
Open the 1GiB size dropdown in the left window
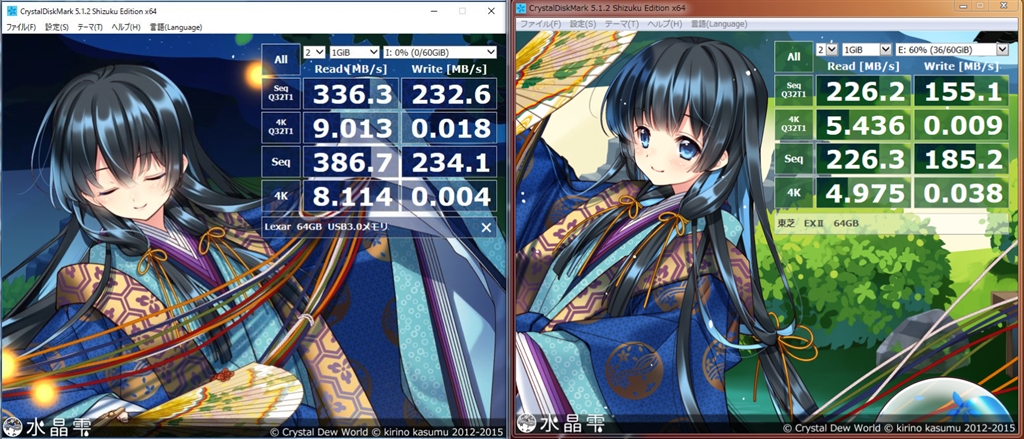pyautogui.click(x=354, y=52)
